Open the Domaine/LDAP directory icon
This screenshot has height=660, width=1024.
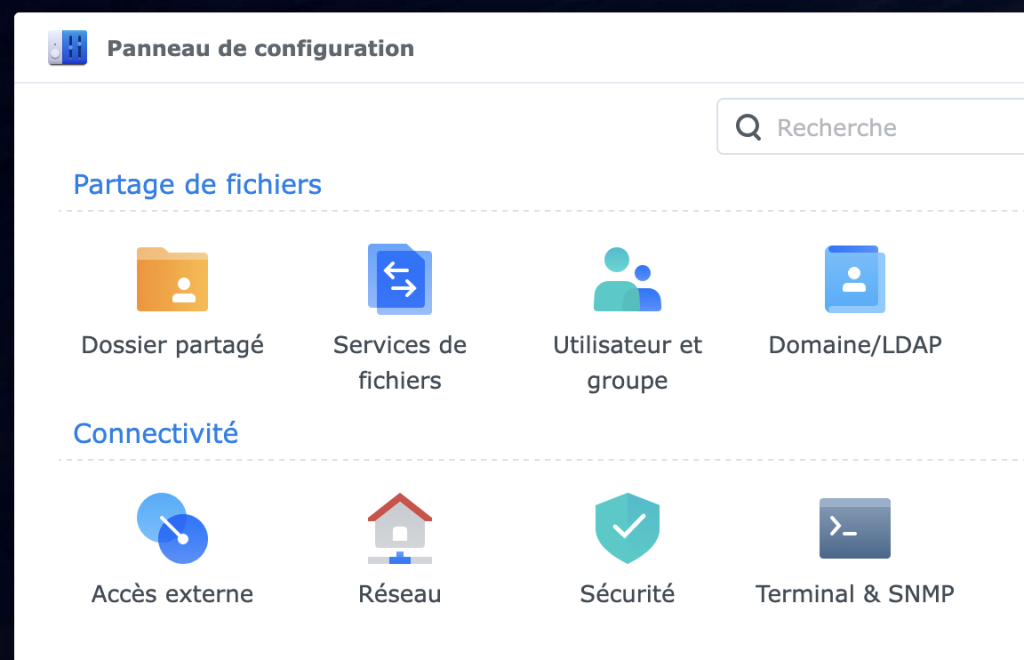(x=855, y=279)
